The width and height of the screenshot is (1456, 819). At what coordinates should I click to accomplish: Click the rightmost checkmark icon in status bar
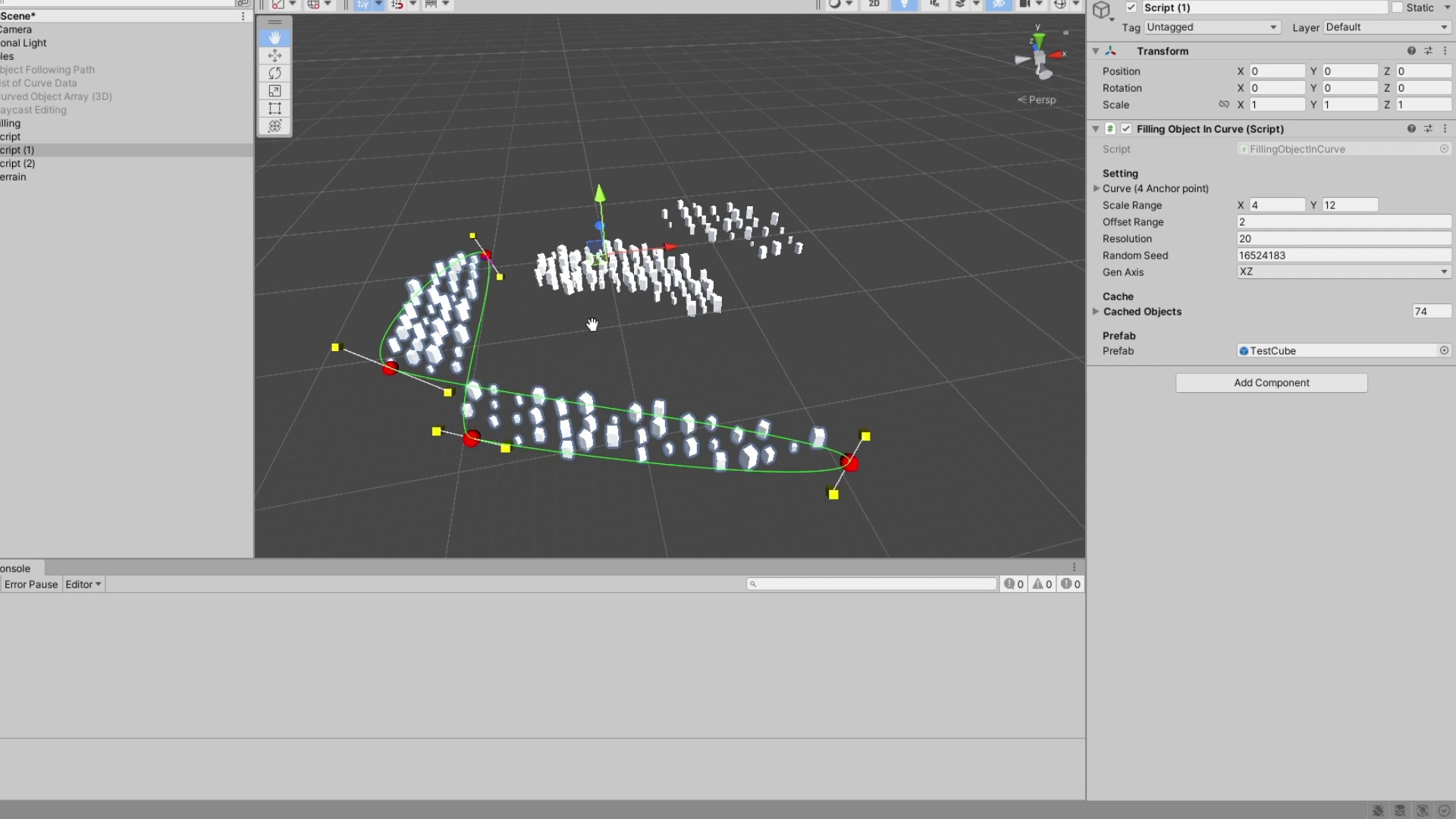(1444, 811)
